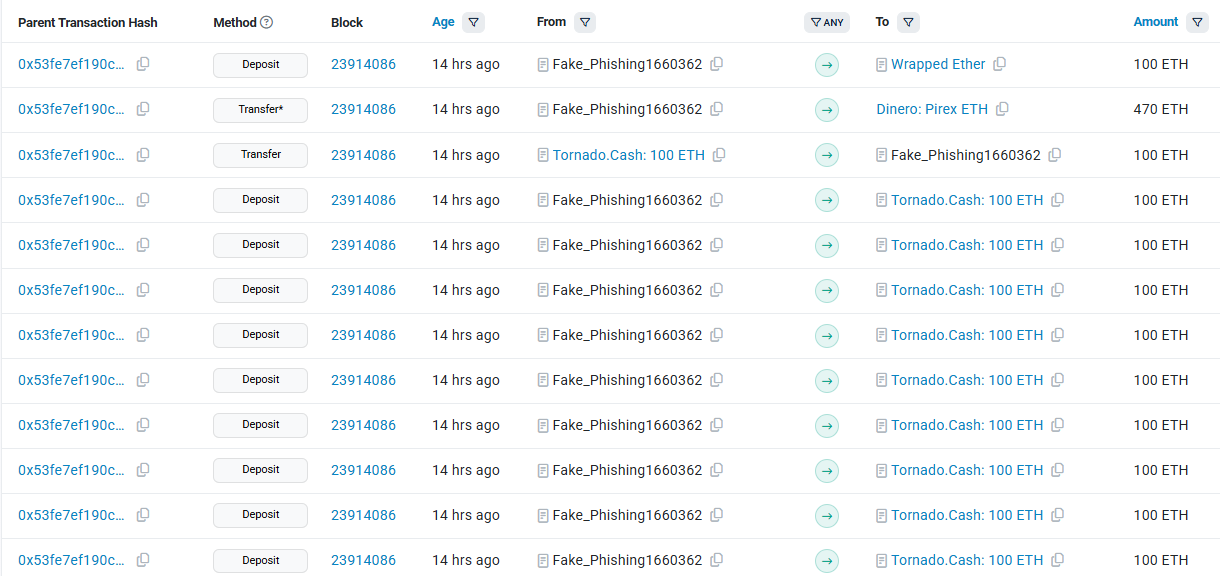This screenshot has width=1220, height=576.
Task: Switch Age column display format
Action: coord(443,22)
